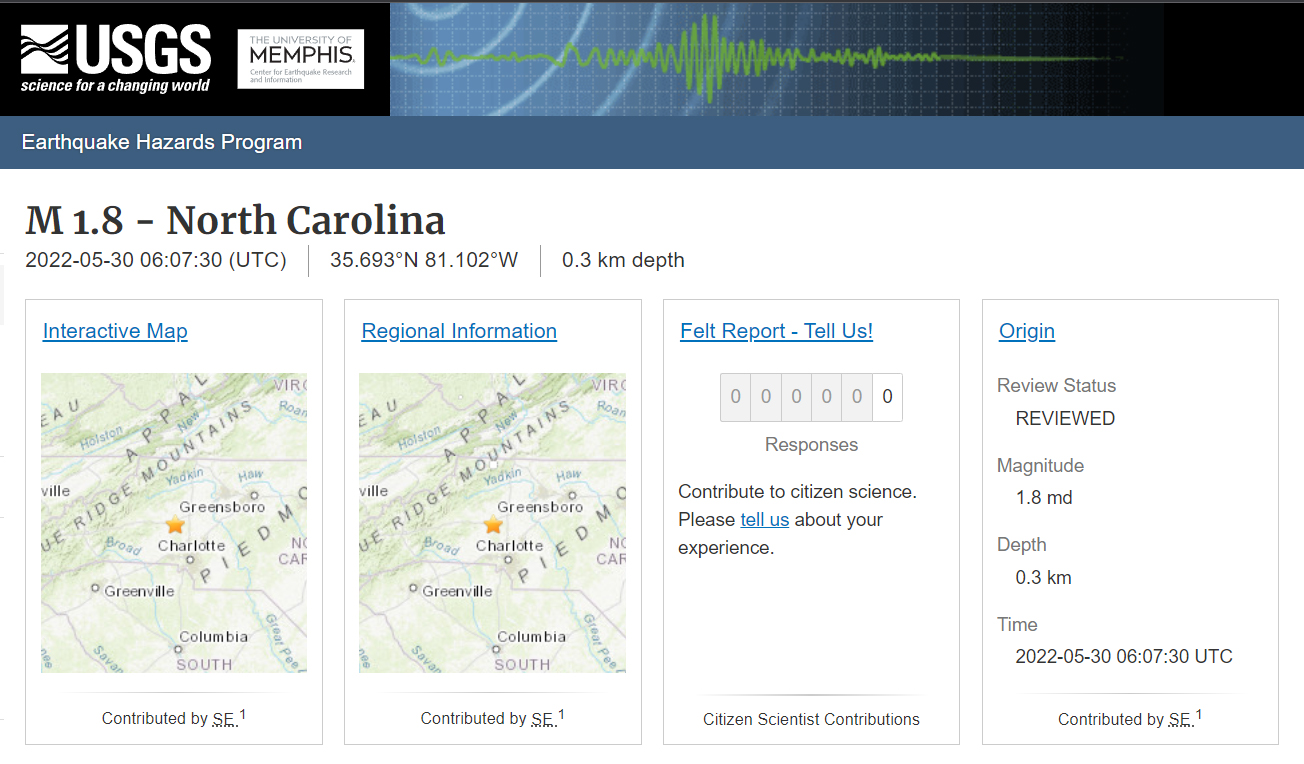Open the Interactive Map link
This screenshot has width=1304, height=764.
pos(115,331)
